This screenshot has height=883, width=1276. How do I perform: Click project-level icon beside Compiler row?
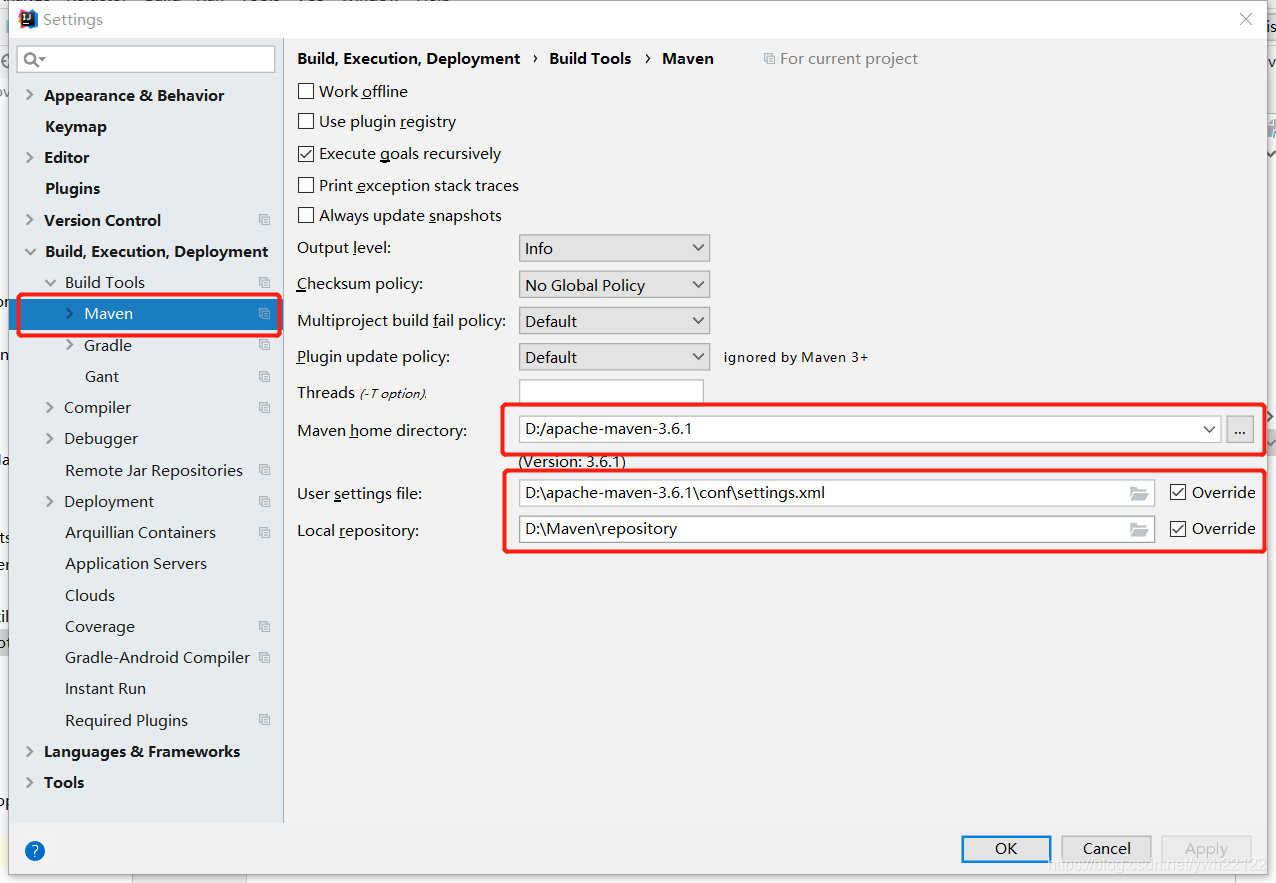[265, 408]
